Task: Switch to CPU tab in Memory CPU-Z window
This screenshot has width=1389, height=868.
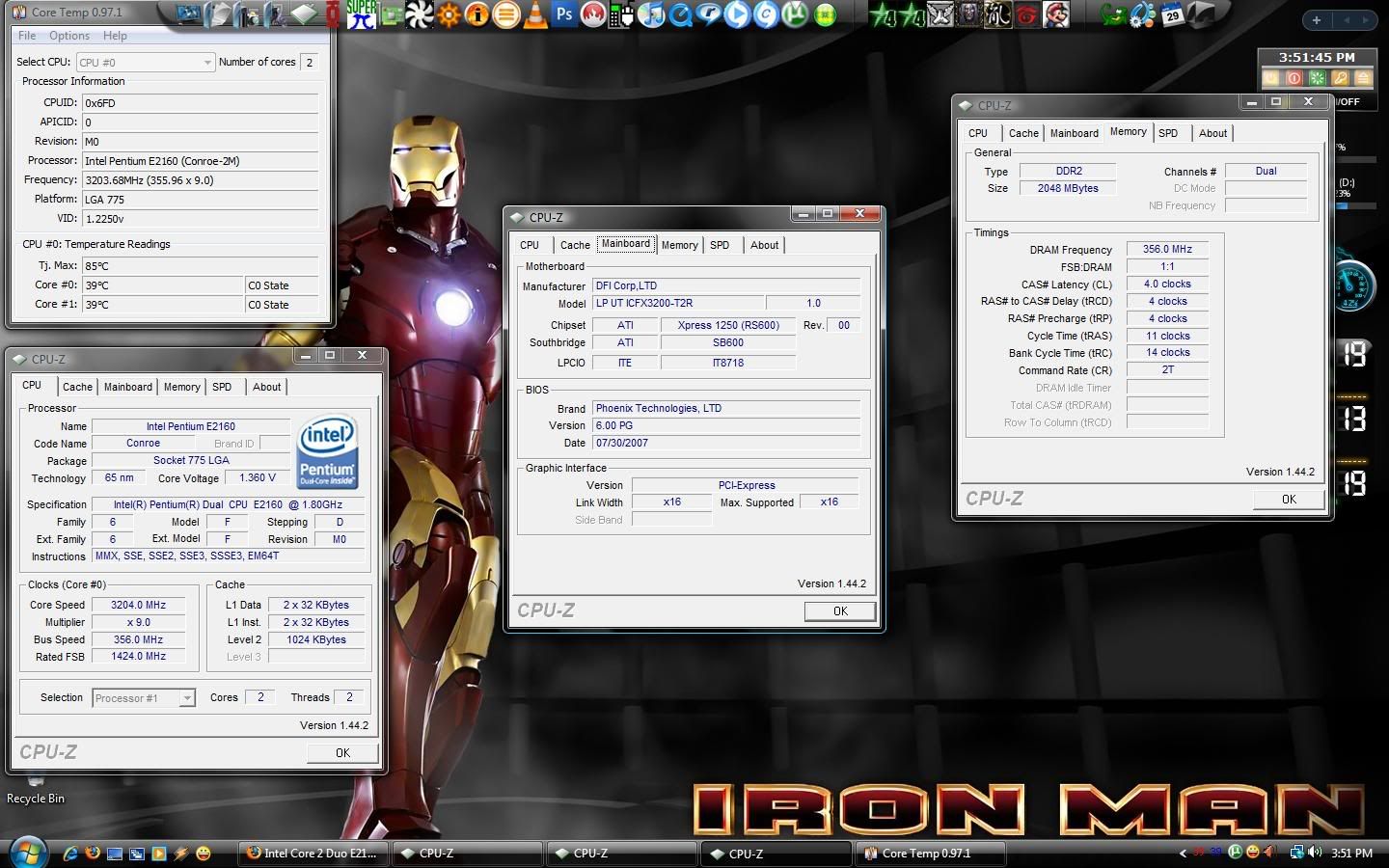Action: pyautogui.click(x=978, y=133)
